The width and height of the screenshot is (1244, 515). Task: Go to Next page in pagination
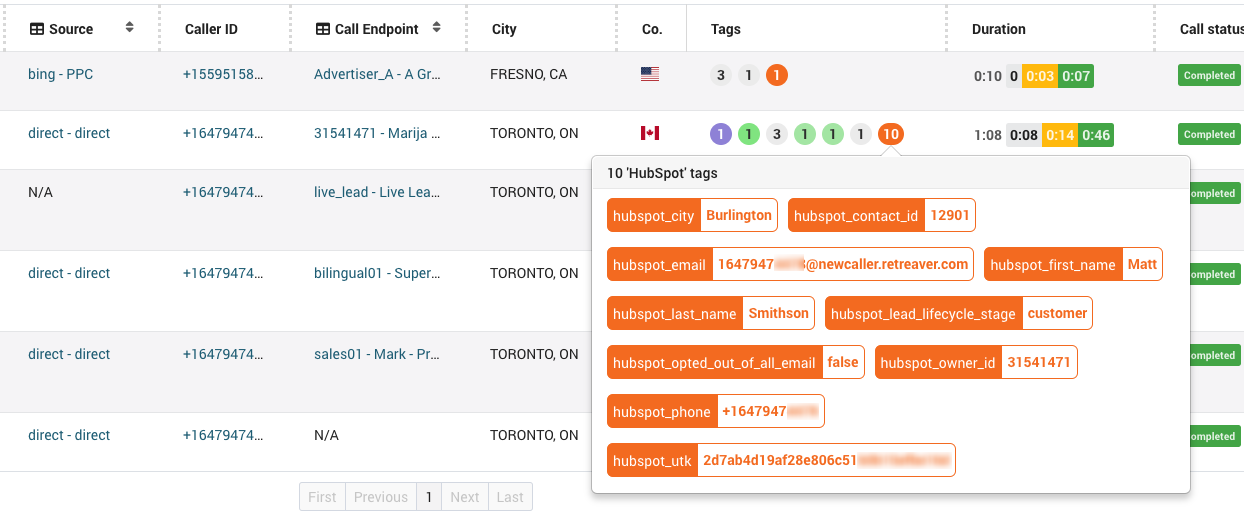(x=464, y=497)
